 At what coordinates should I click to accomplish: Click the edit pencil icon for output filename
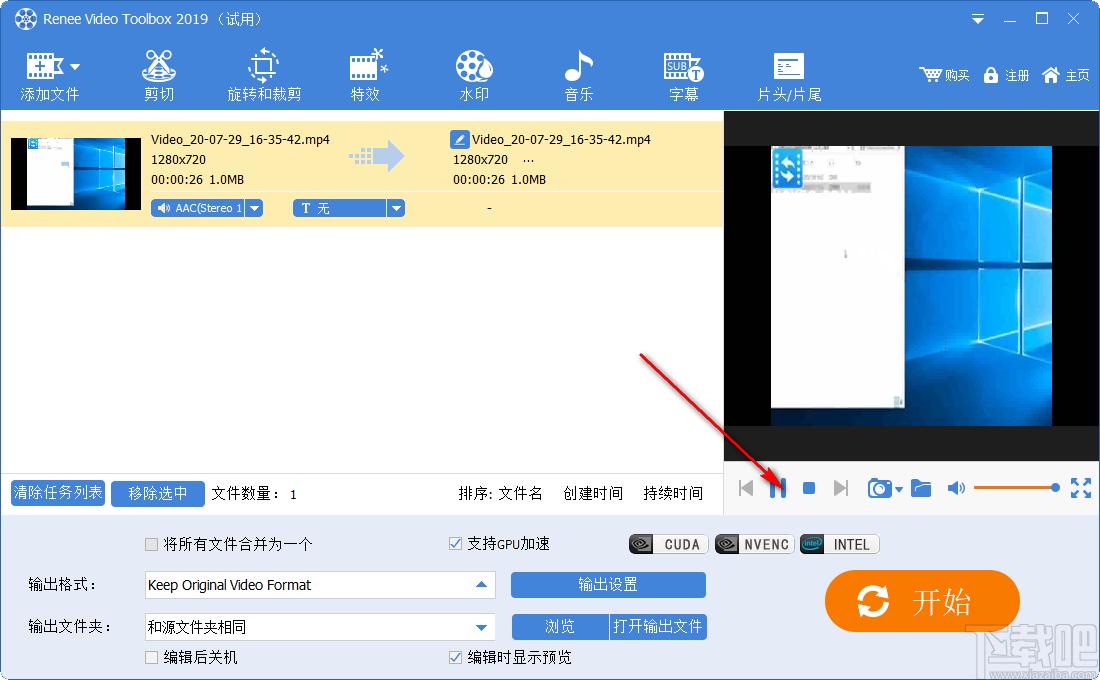[x=459, y=139]
